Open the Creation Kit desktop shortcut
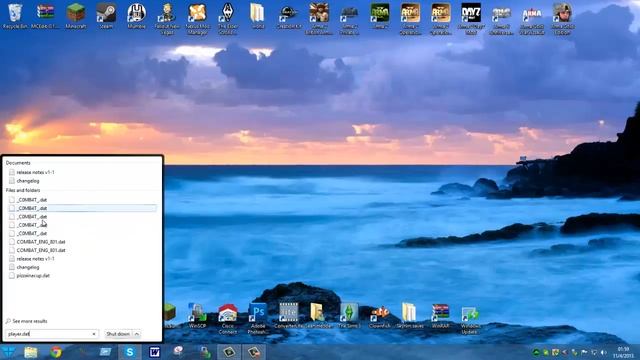Image resolution: width=640 pixels, height=360 pixels. [x=289, y=16]
